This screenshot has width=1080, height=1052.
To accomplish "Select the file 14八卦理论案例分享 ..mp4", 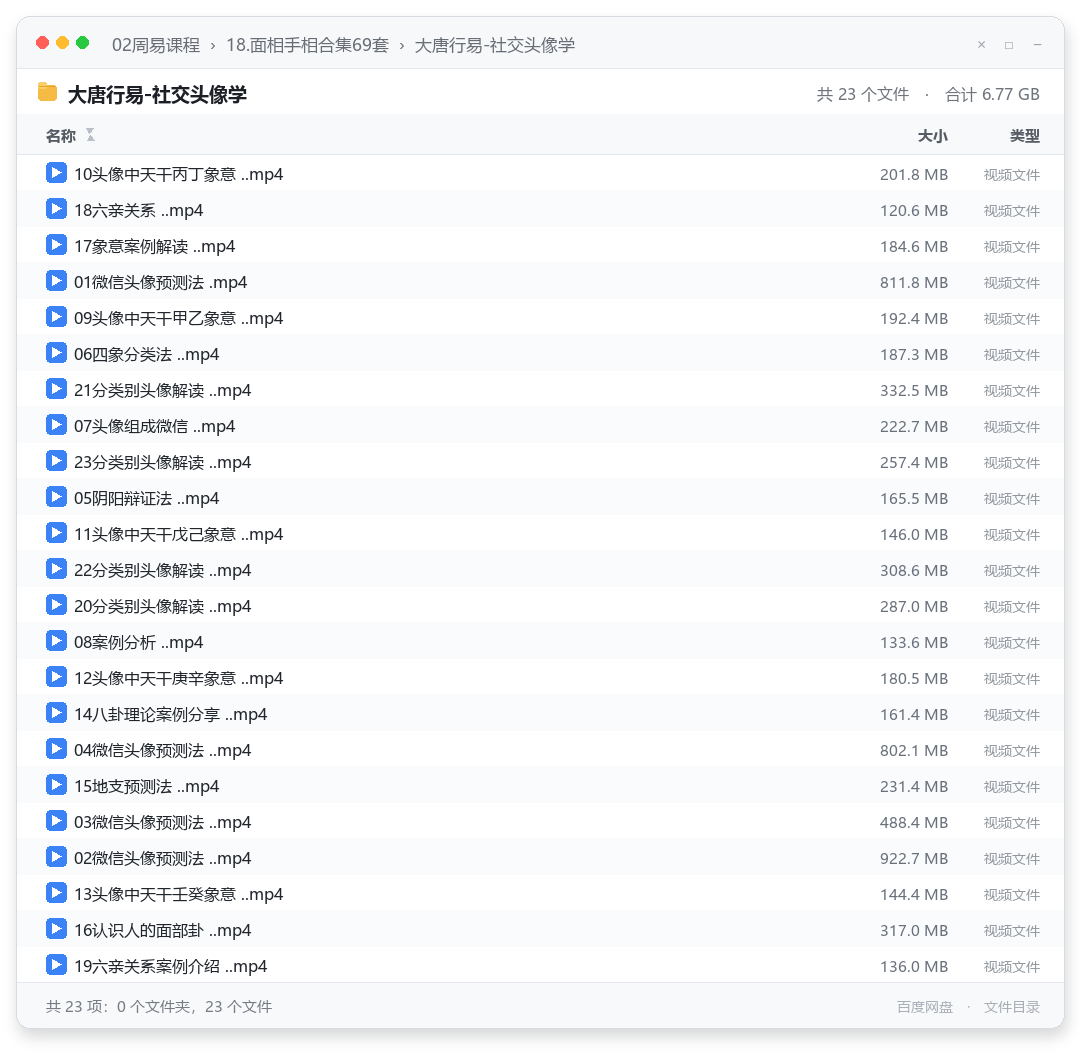I will click(x=540, y=714).
